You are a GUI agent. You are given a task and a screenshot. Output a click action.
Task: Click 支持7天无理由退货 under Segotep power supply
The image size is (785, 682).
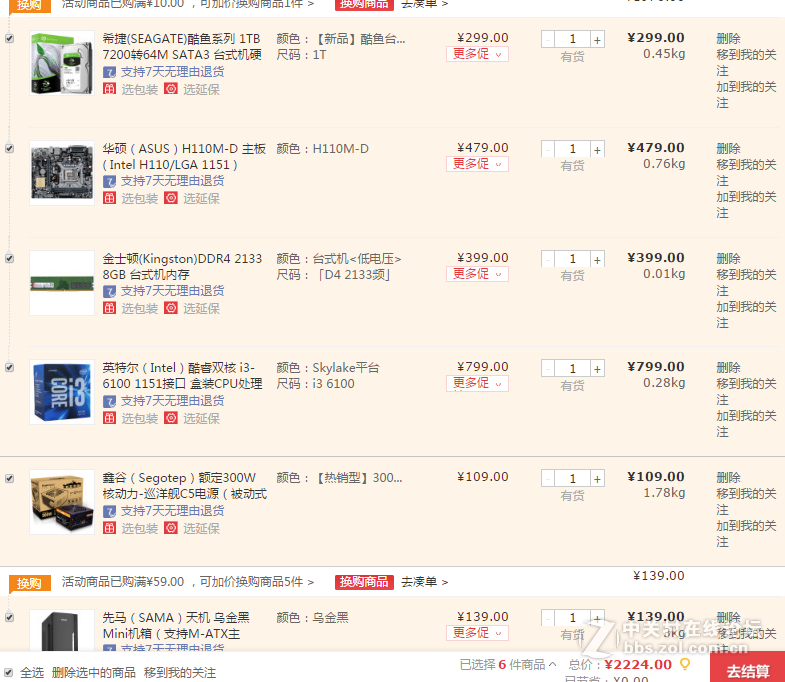coord(172,511)
